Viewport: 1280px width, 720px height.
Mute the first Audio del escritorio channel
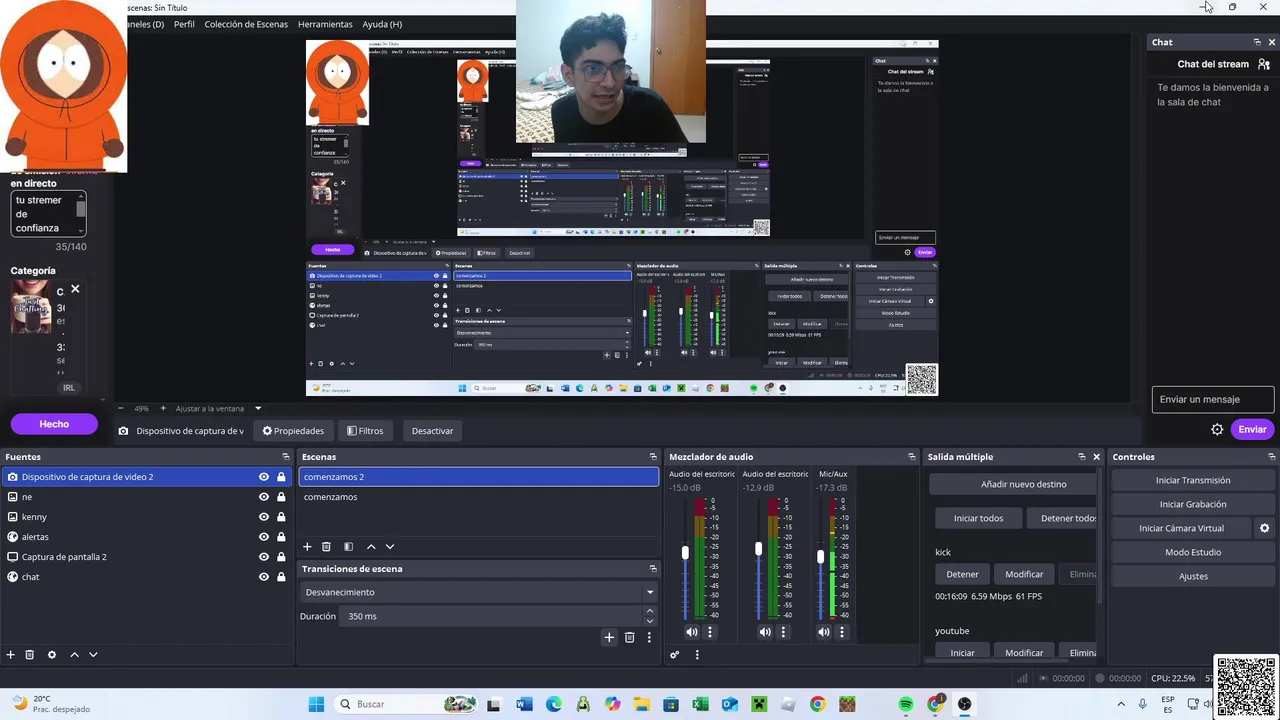coord(692,632)
